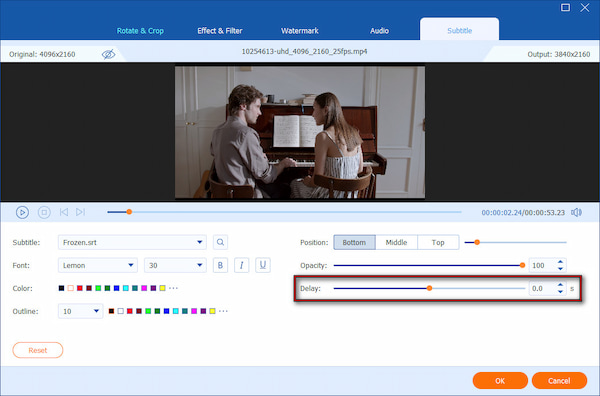Open more subtitle Color options
The width and height of the screenshot is (600, 396).
(173, 288)
